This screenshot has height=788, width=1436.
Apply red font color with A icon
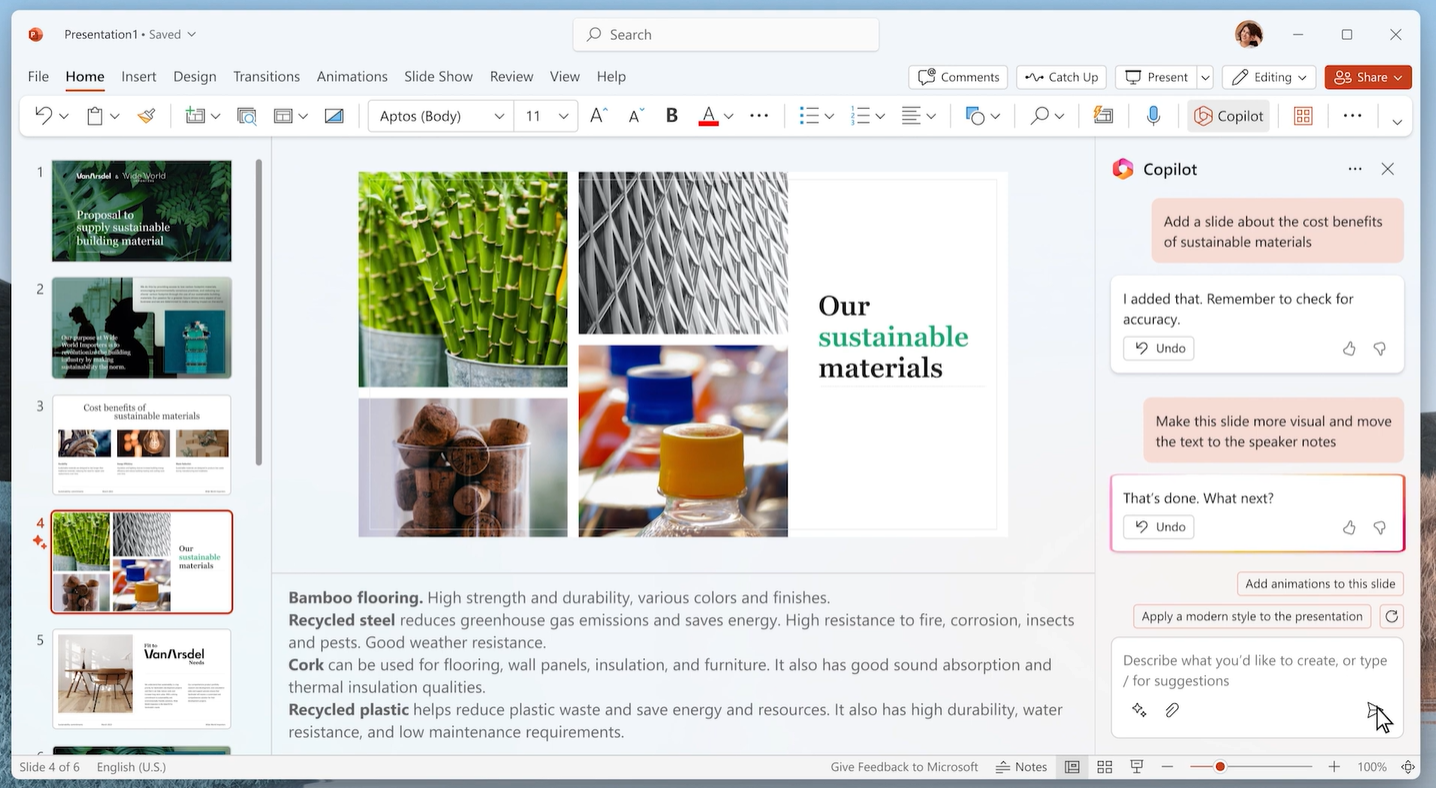point(708,116)
